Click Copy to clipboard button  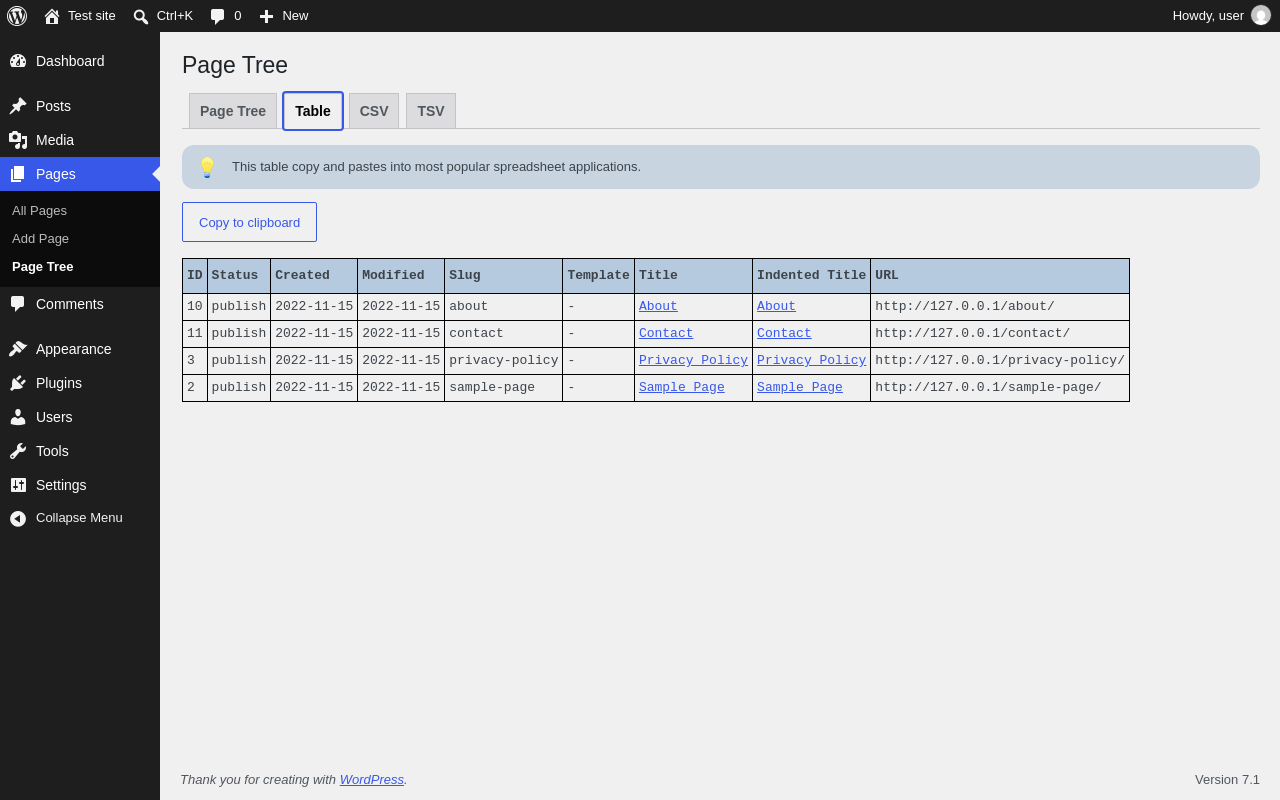(x=249, y=222)
